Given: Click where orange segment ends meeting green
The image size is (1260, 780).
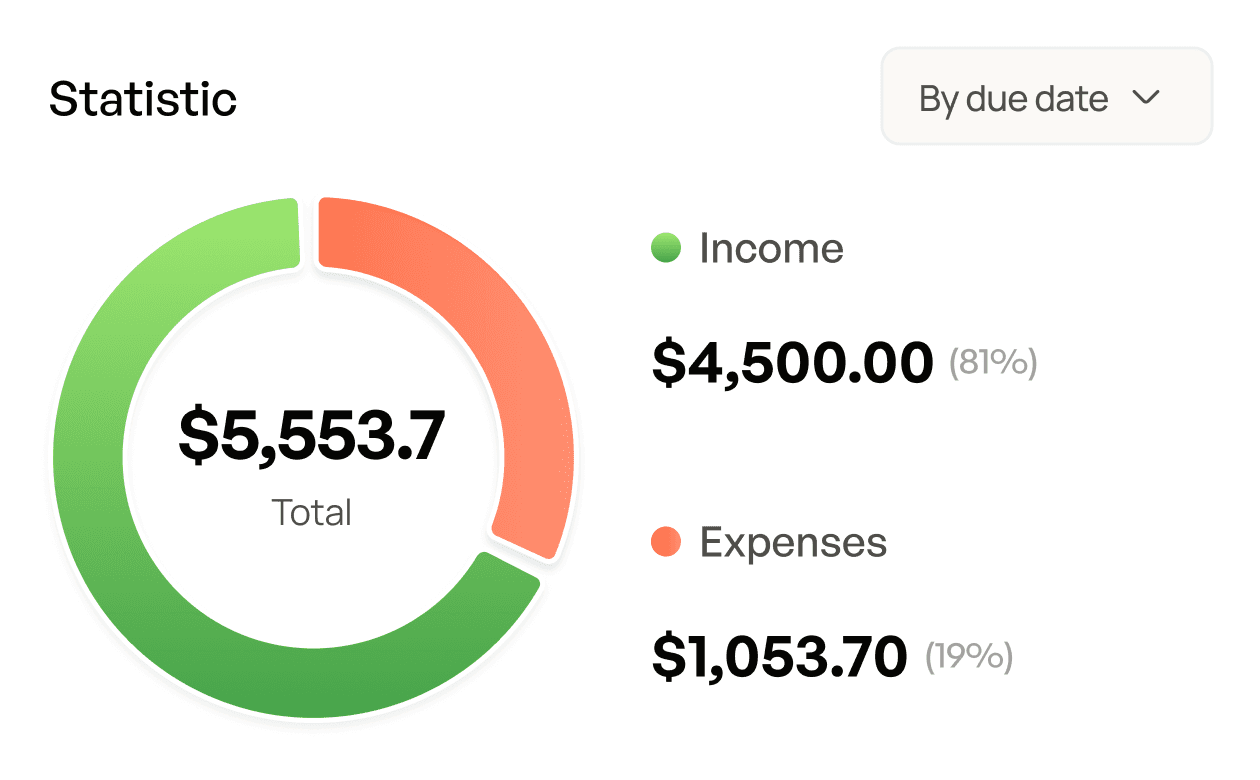Looking at the screenshot, I should coord(518,554).
